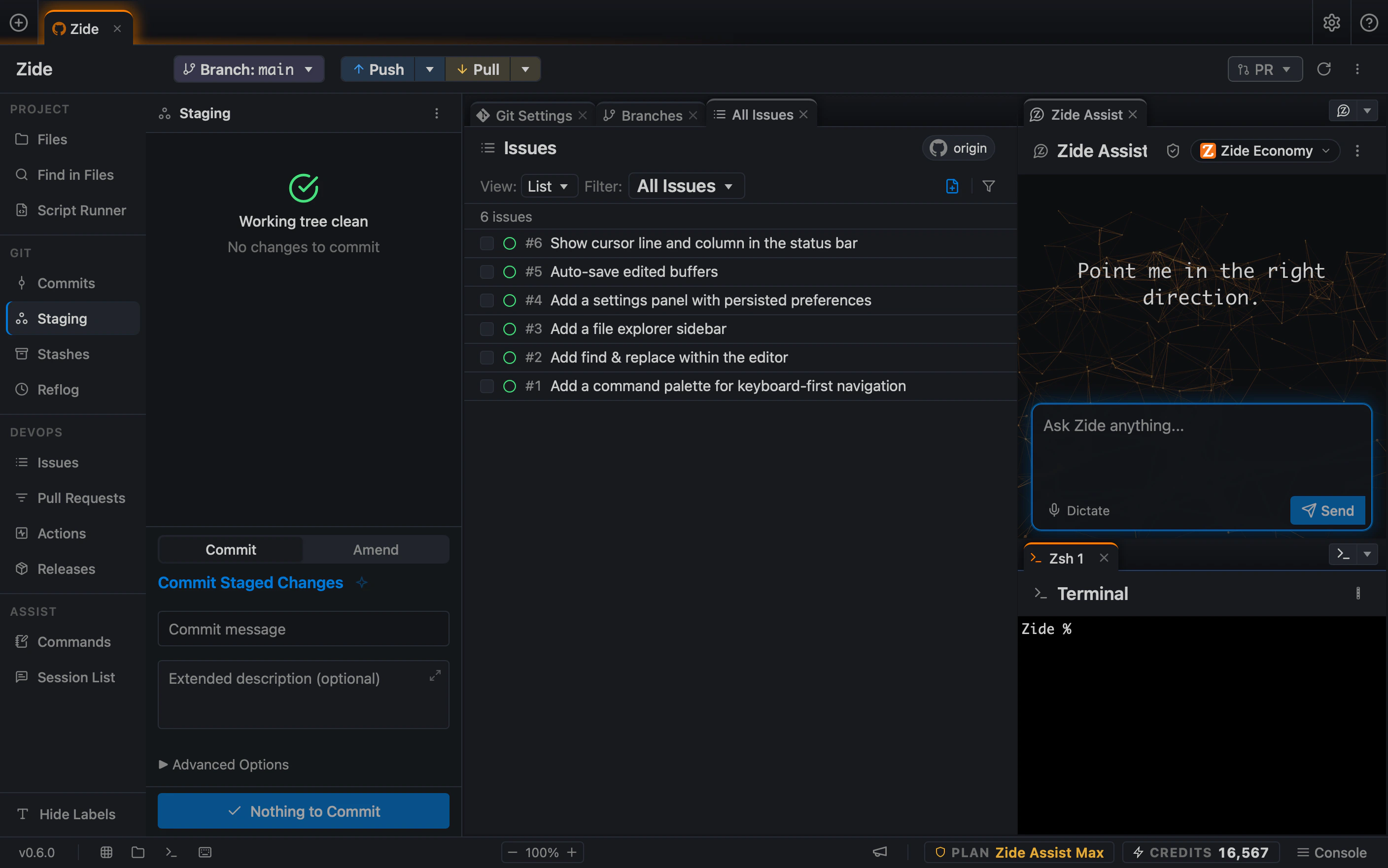Image resolution: width=1388 pixels, height=868 pixels.
Task: Open Commits in the Git section
Action: pyautogui.click(x=73, y=283)
